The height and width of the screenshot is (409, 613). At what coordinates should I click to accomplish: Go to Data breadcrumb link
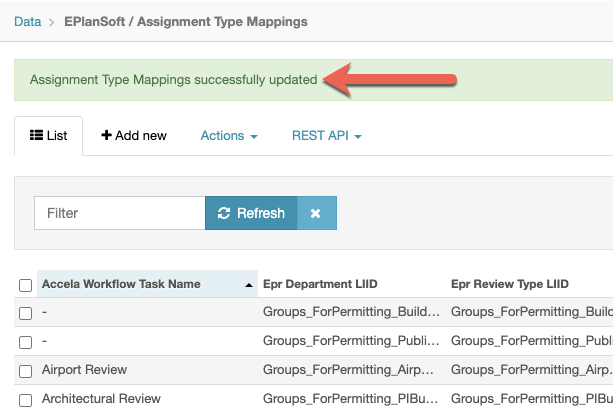click(x=28, y=21)
